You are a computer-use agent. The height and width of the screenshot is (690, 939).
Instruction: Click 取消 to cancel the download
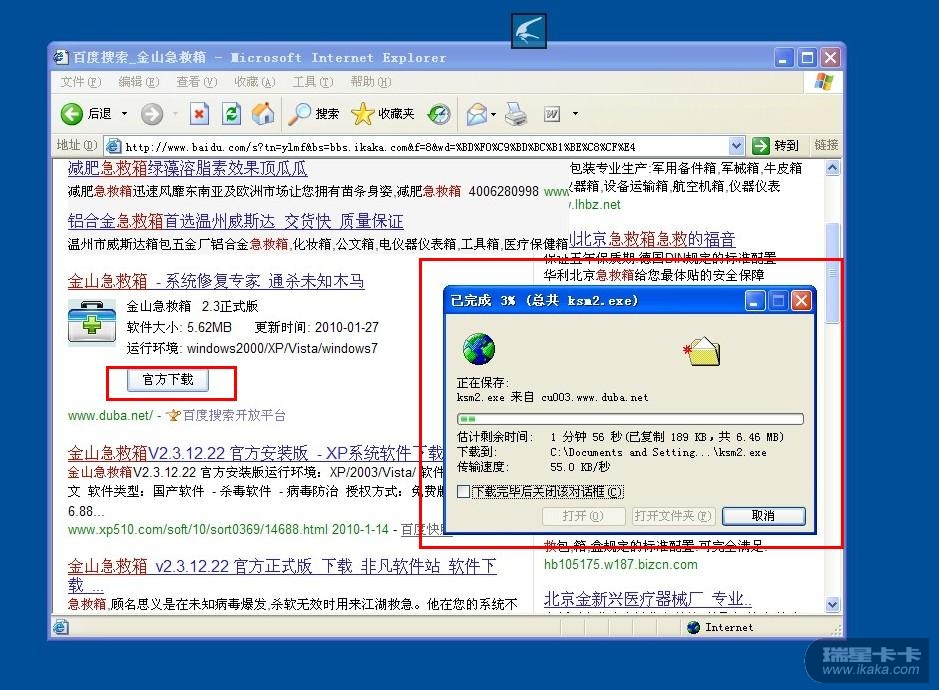764,516
